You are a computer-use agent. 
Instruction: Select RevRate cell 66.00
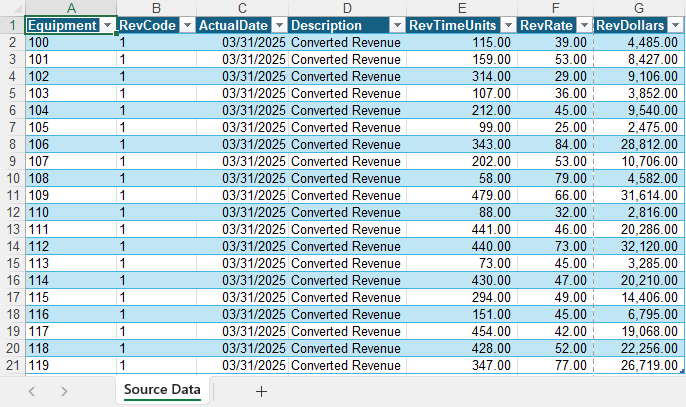tap(555, 195)
